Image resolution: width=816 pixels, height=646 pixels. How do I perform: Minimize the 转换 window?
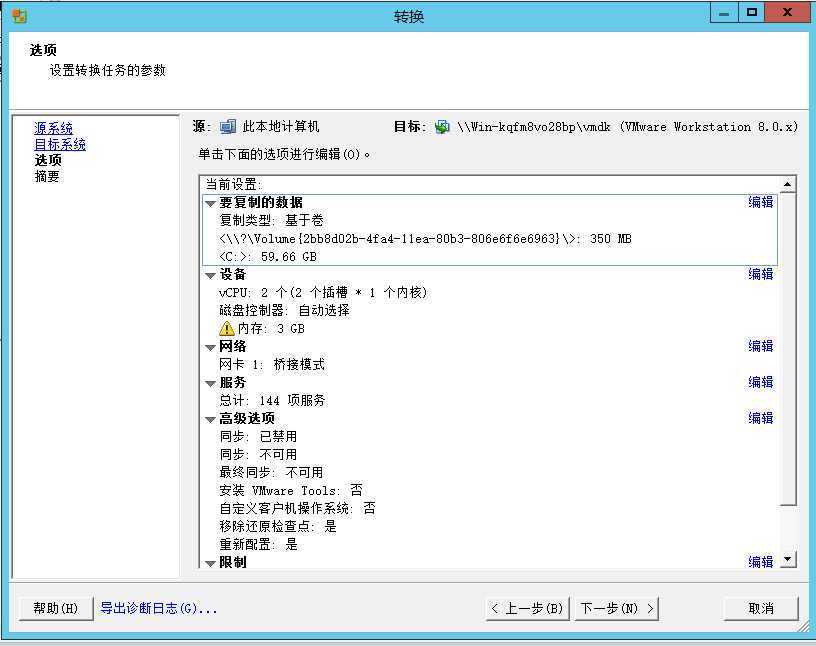pyautogui.click(x=724, y=12)
